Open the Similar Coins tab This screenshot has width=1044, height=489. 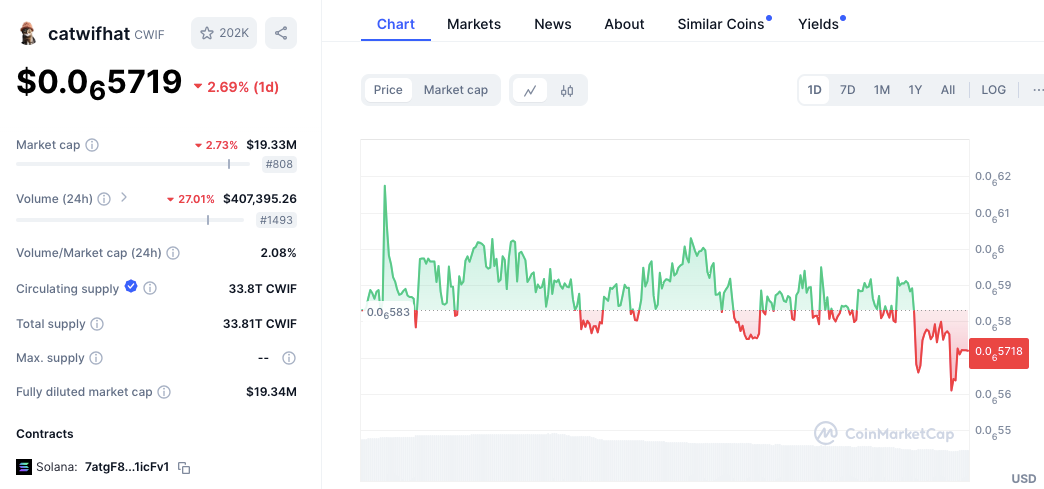point(721,25)
